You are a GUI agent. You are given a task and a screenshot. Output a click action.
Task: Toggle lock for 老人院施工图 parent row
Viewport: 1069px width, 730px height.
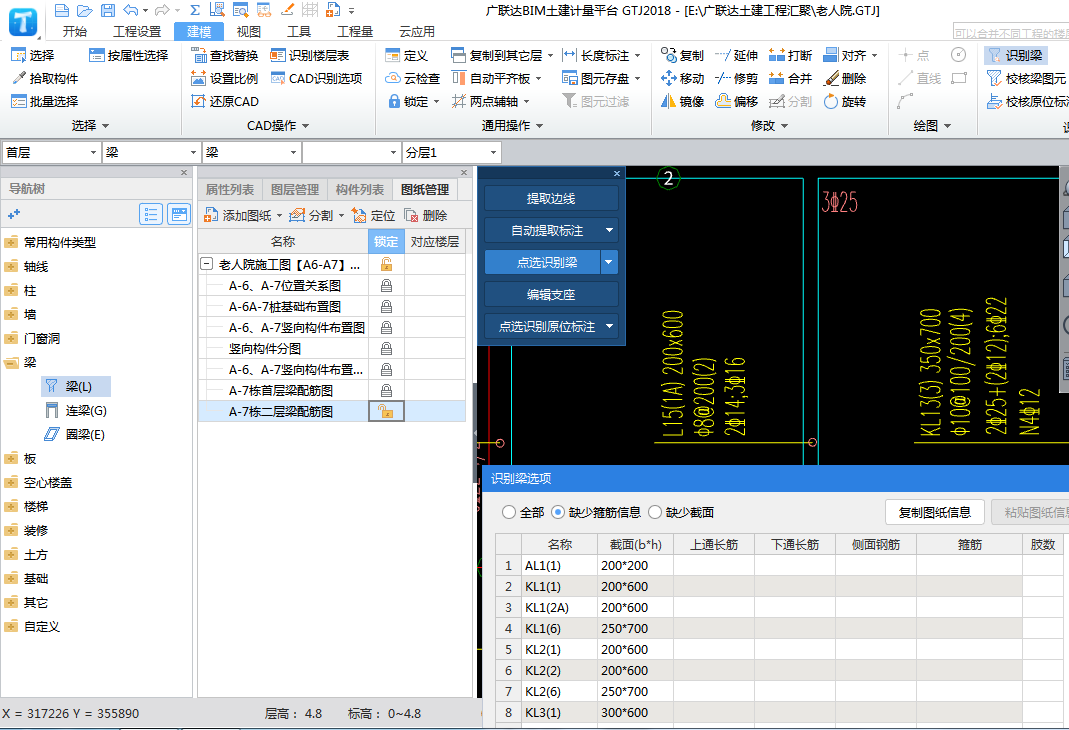386,264
